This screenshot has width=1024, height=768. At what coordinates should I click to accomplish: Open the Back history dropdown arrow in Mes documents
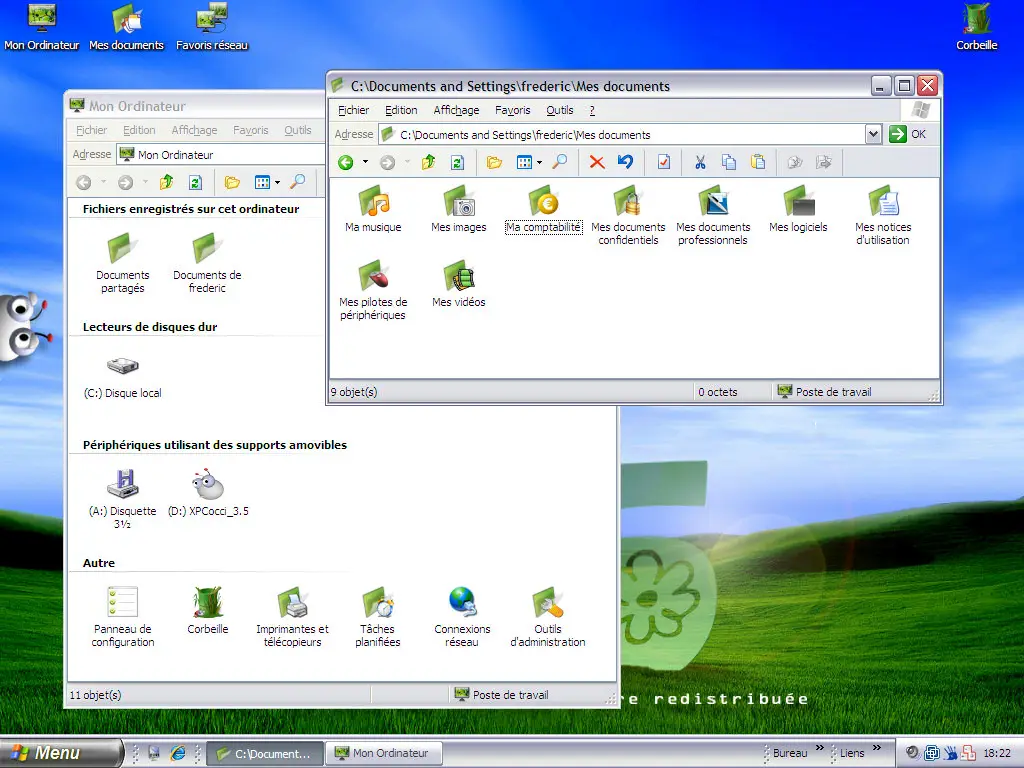pos(365,162)
